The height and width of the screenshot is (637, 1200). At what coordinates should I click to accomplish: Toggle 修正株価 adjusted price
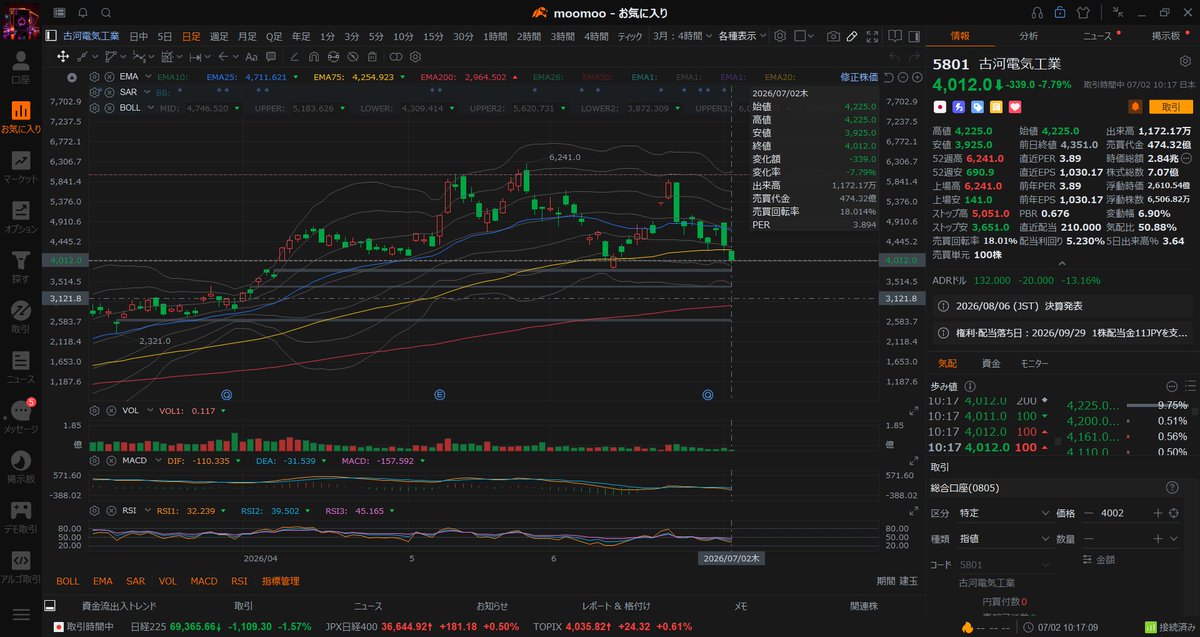point(859,76)
